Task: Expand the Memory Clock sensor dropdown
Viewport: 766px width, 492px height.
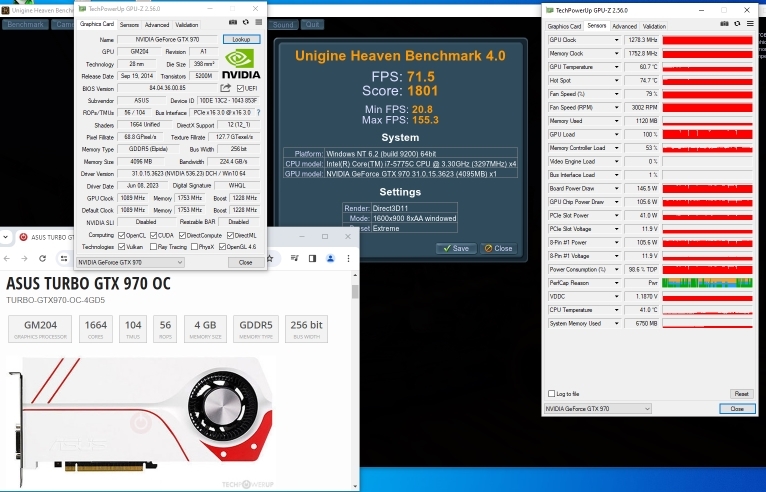Action: tap(617, 54)
